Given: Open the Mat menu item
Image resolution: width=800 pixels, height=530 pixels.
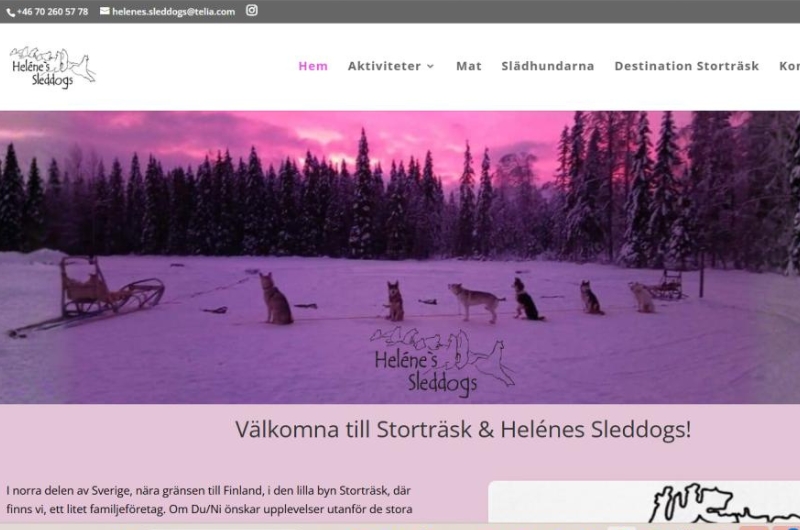Looking at the screenshot, I should (468, 66).
